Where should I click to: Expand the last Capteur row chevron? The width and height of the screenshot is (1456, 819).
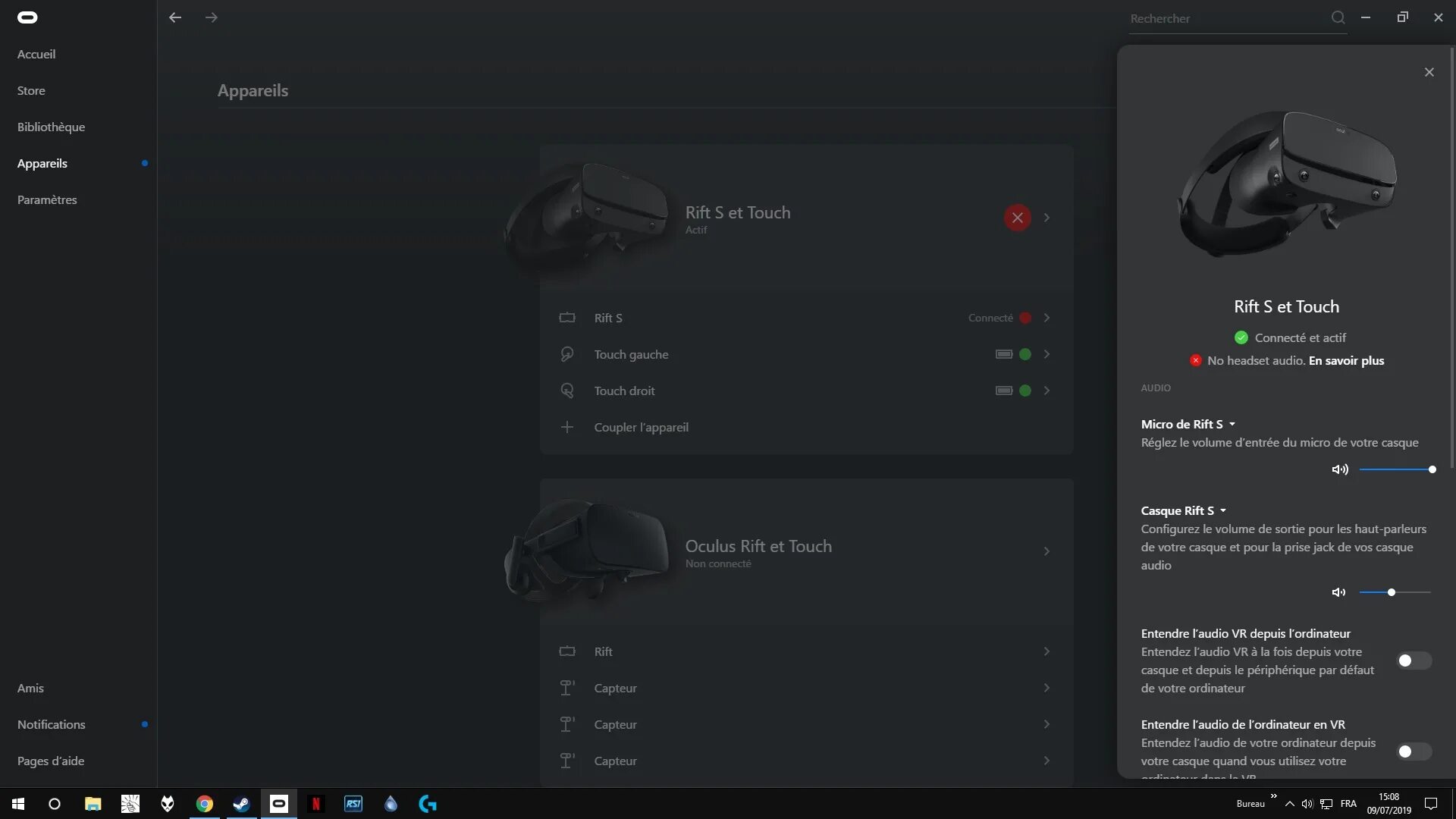pos(1046,761)
